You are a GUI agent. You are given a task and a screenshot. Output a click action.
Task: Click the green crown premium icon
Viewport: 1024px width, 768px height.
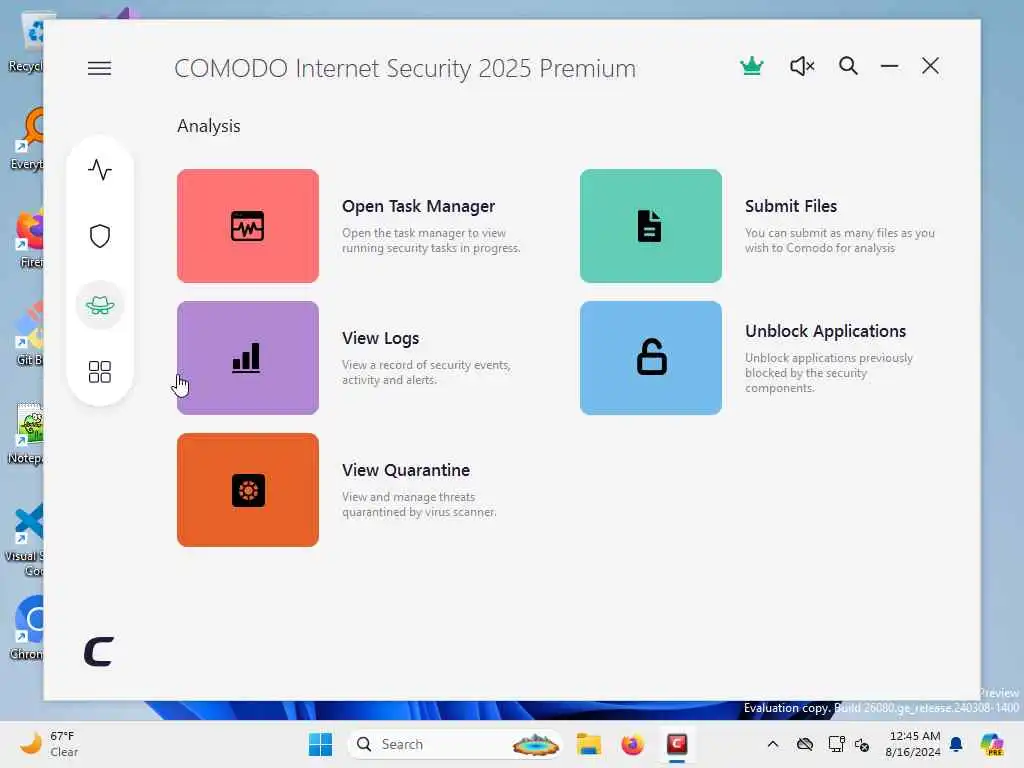(x=752, y=66)
